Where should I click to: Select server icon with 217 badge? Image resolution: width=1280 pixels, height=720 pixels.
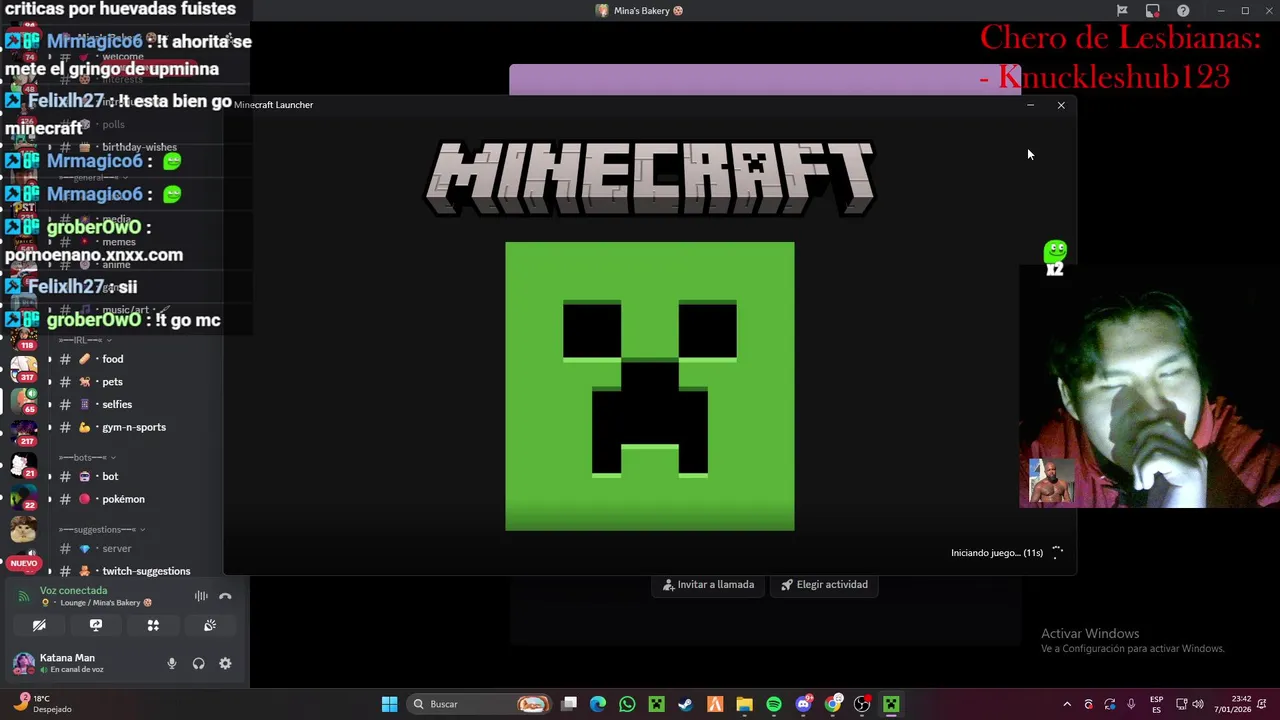tap(23, 433)
